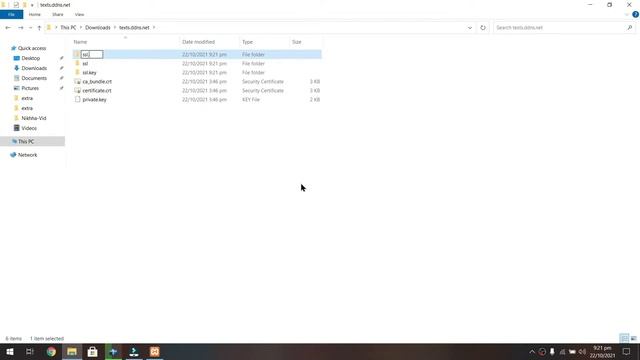Click New folder icon in title bar
Viewport: 640px width, 360px height.
(24, 5)
